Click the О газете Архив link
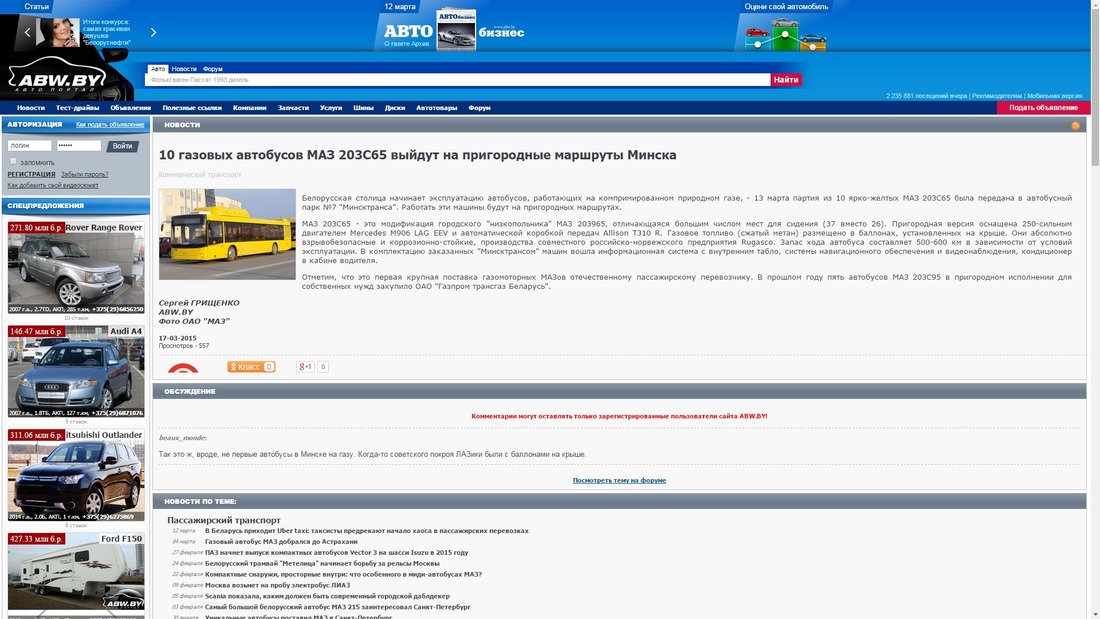Viewport: 1100px width, 619px height. pyautogui.click(x=406, y=44)
